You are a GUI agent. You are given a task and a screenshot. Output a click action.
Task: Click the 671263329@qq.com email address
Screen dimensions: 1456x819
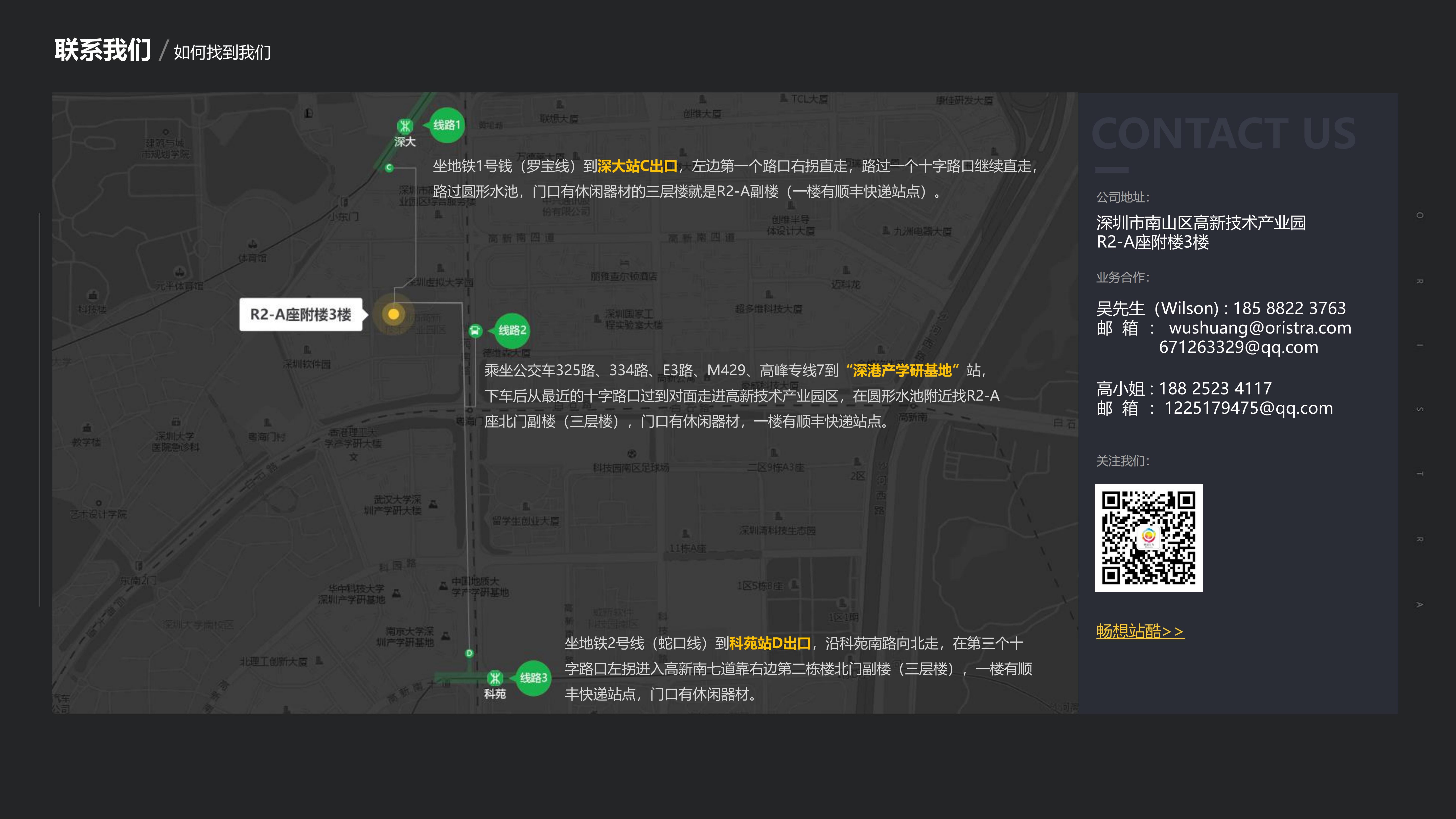[x=1238, y=347]
